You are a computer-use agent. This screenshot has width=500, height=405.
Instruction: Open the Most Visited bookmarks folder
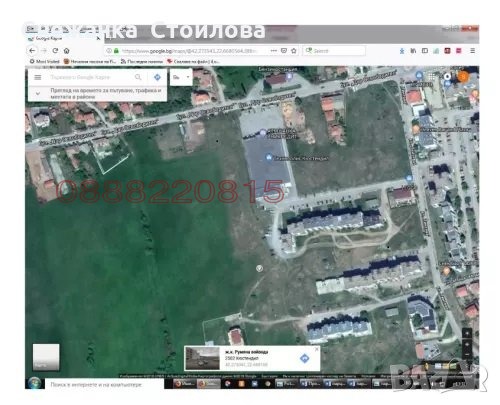click(45, 61)
